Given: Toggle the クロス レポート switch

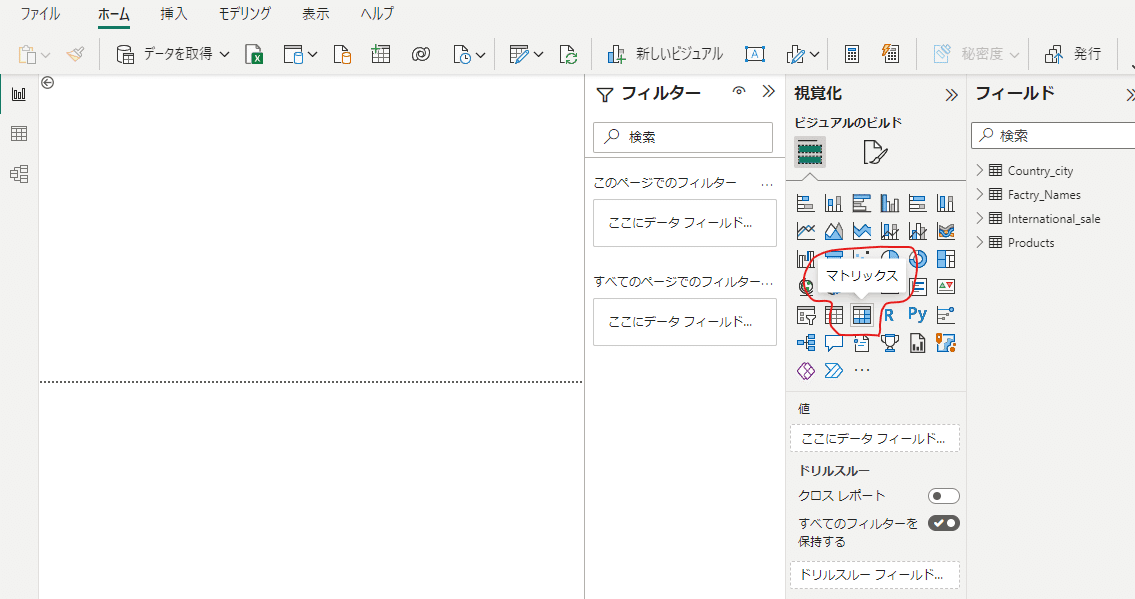Looking at the screenshot, I should pyautogui.click(x=944, y=496).
